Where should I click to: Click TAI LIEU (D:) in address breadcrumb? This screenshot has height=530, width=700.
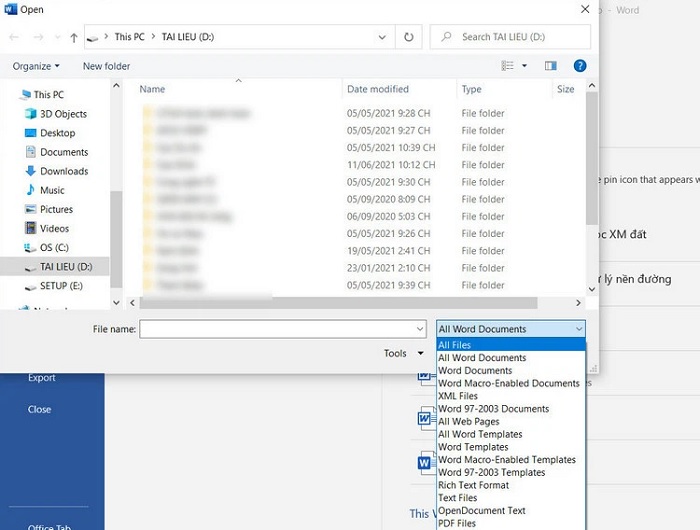(x=188, y=37)
